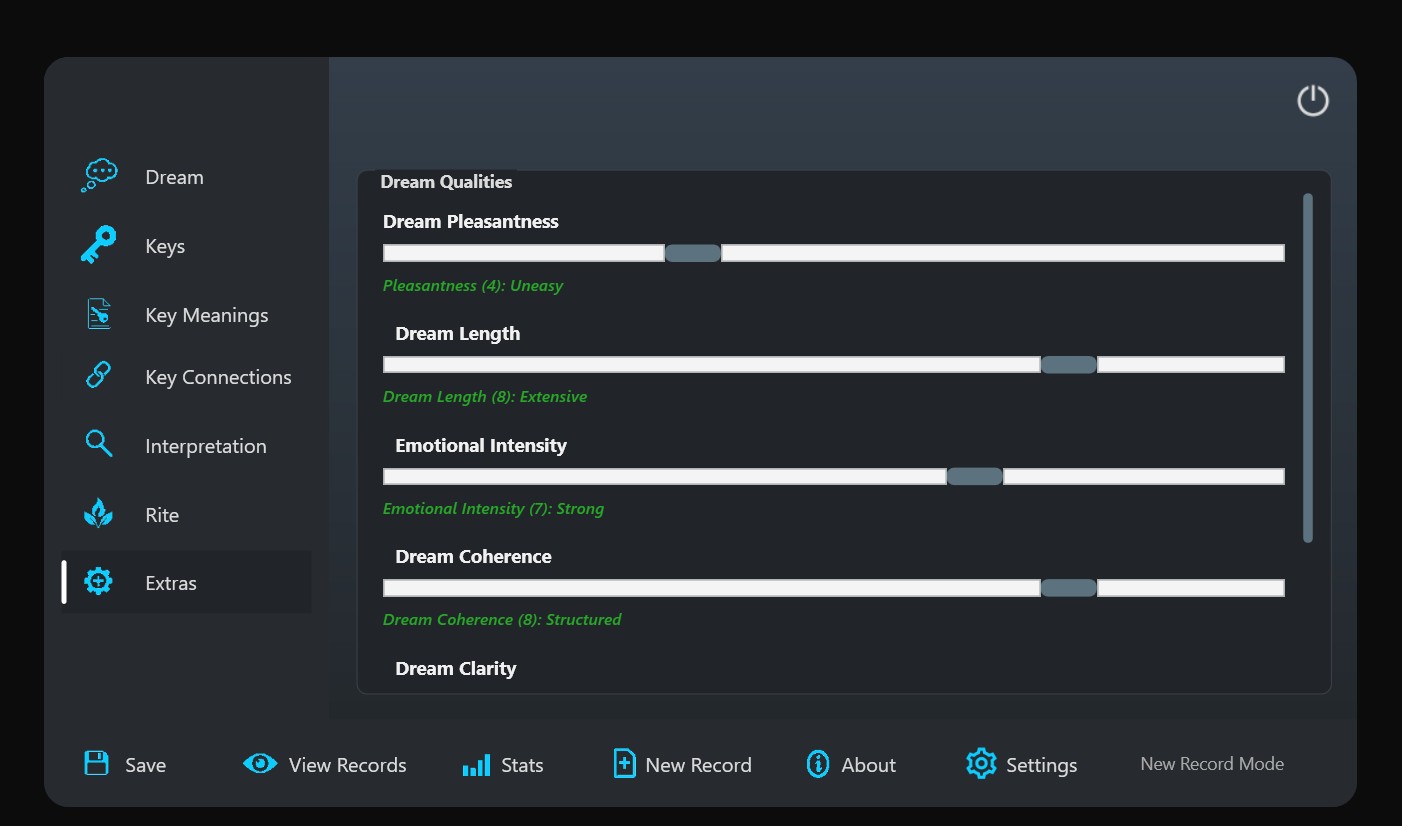Click the About info icon
This screenshot has width=1402, height=826.
click(x=818, y=764)
